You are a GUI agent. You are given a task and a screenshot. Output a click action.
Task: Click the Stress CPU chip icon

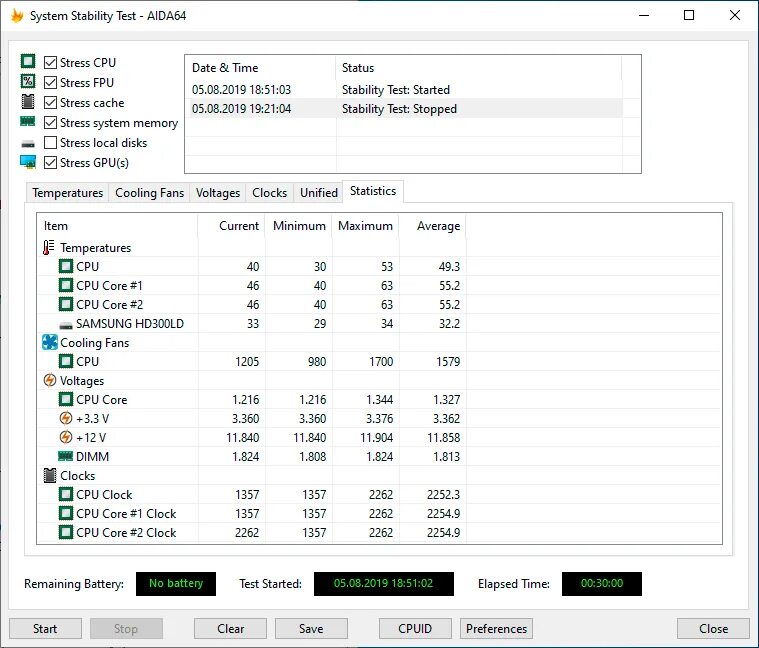[28, 61]
